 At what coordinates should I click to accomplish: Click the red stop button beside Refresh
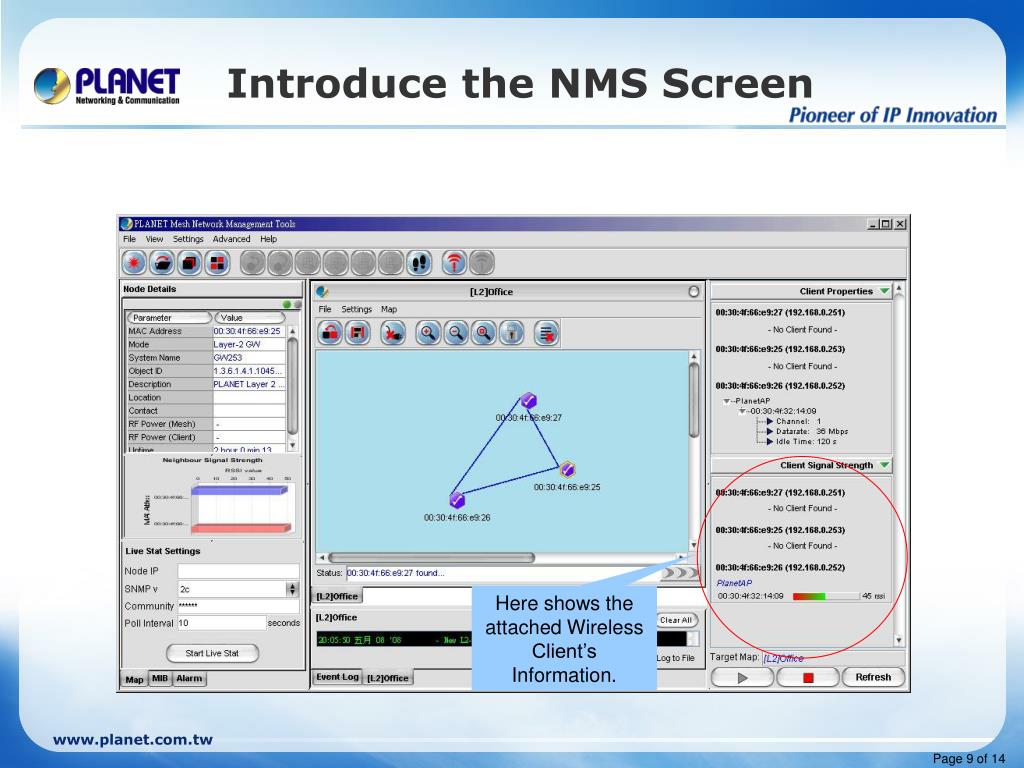(808, 678)
